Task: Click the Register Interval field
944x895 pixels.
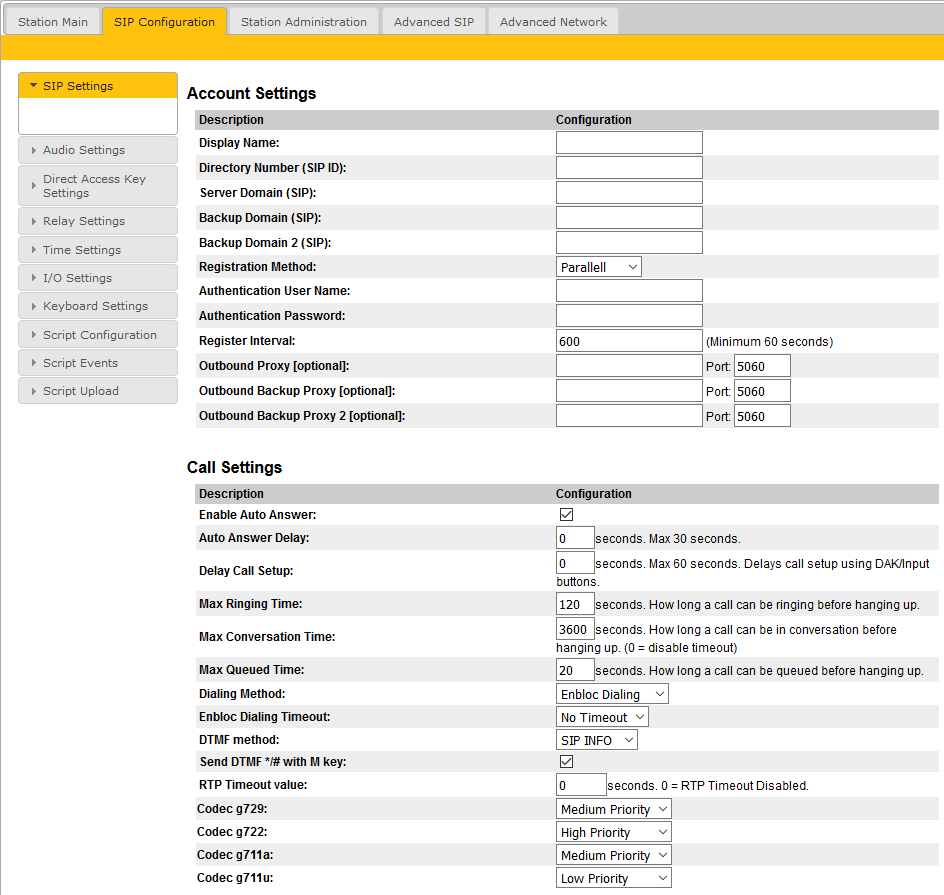Action: click(629, 341)
